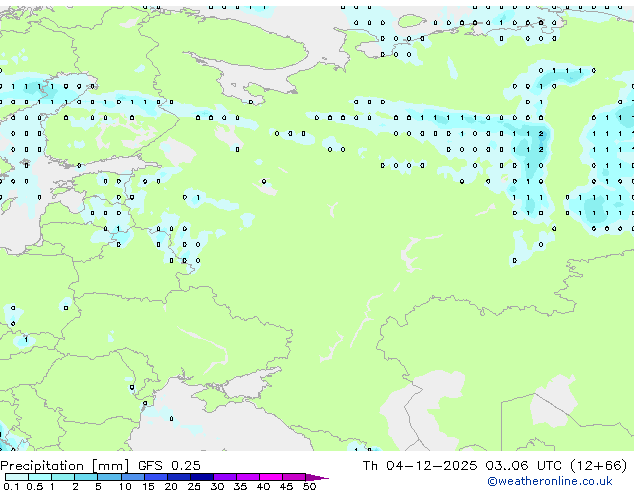Click the 10–15 mm legend swatch

click(133, 477)
